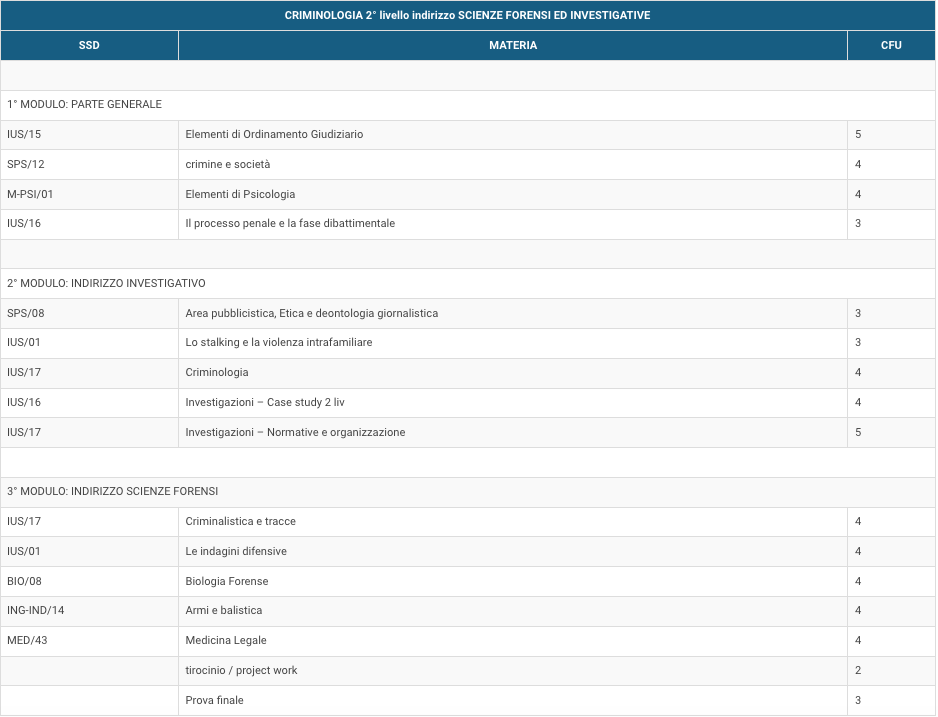
Task: Click the 'BIO/08' cell
Action: 89,581
